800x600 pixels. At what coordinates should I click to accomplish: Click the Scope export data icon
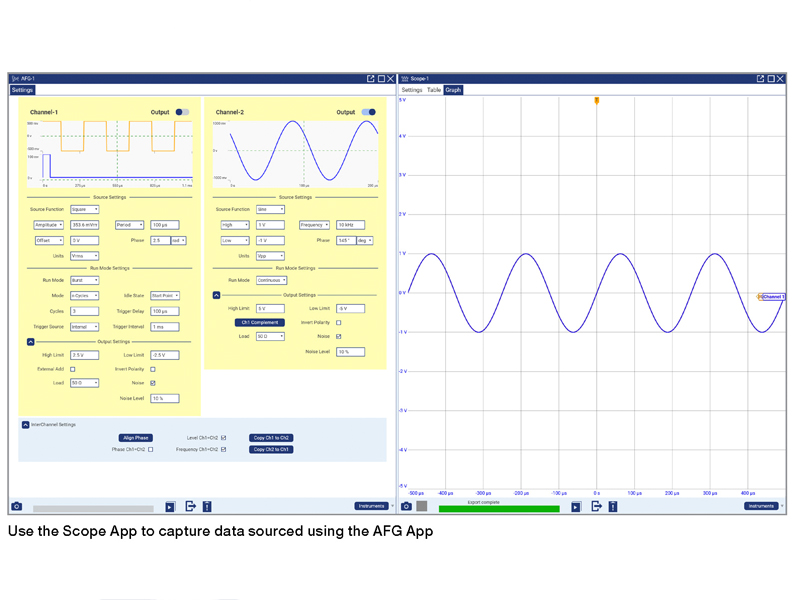pos(596,507)
